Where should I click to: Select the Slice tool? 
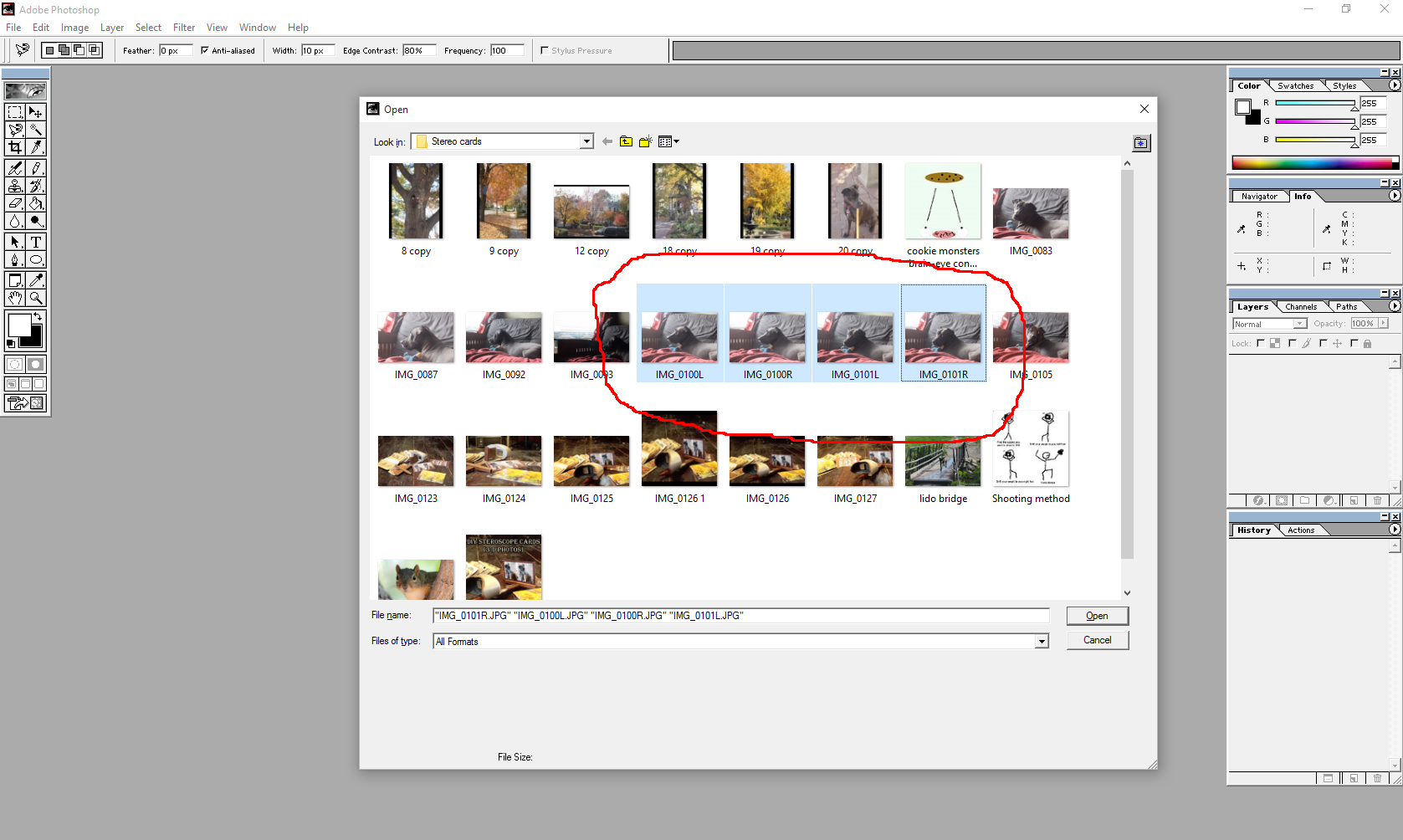pyautogui.click(x=36, y=147)
